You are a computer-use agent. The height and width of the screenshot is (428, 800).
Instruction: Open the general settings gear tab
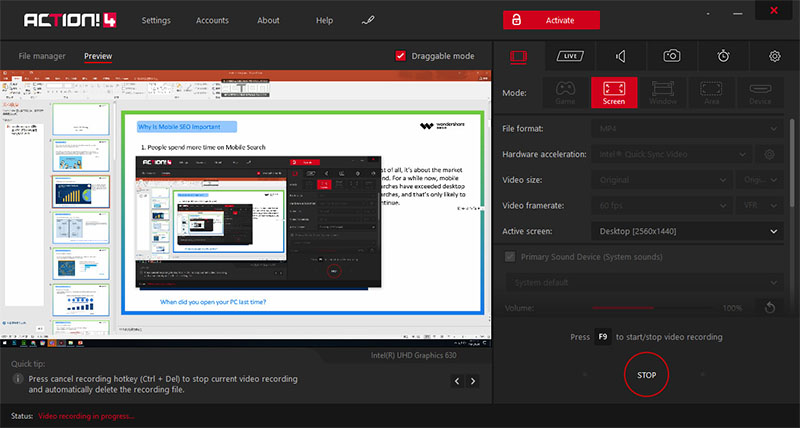point(774,56)
